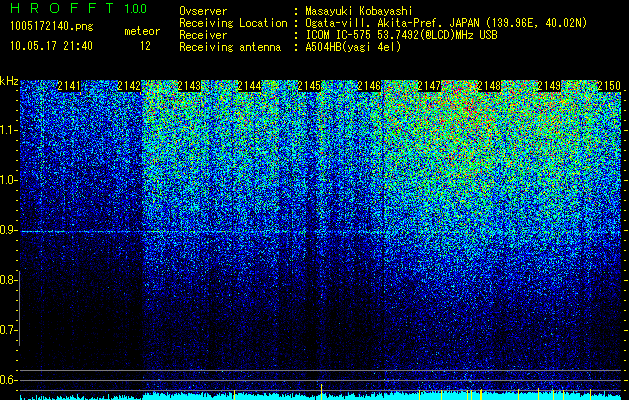Click the kHz axis unit label
Image resolution: width=629 pixels, height=400 pixels.
(x=9, y=81)
